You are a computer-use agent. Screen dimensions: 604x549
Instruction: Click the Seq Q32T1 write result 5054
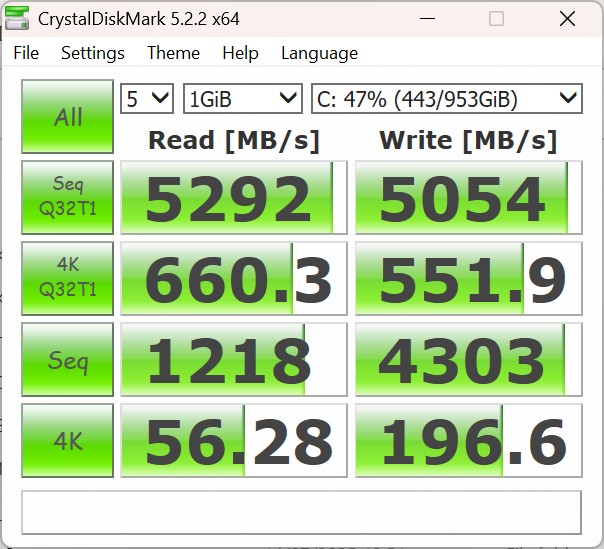click(468, 197)
